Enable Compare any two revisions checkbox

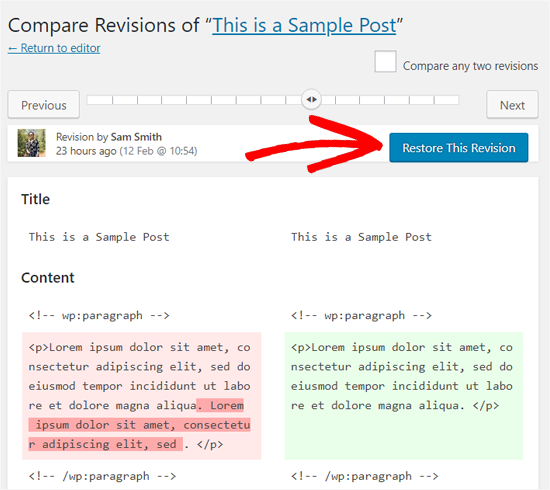385,61
